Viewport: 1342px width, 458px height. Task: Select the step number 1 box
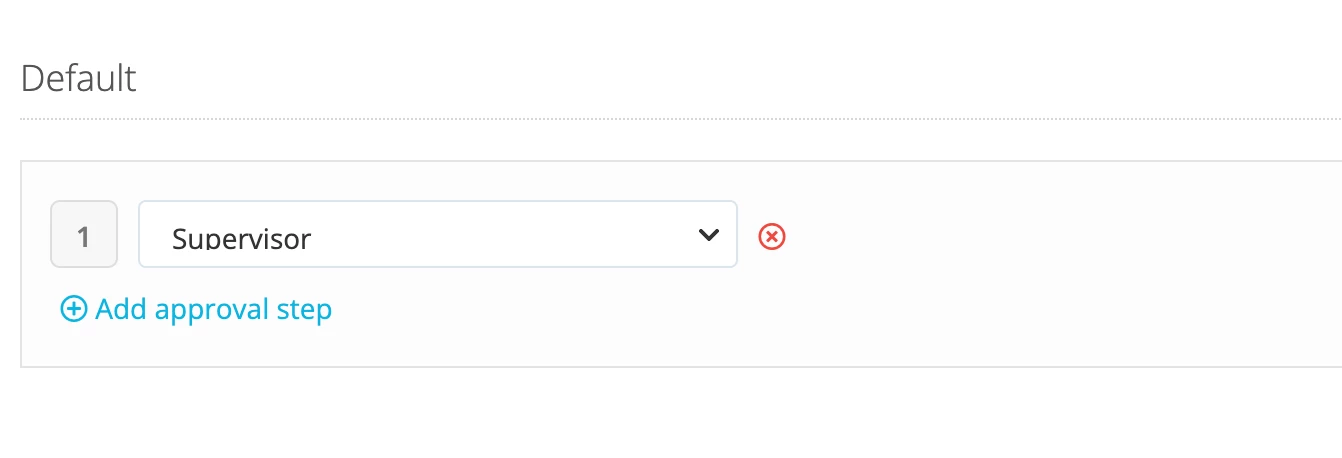[x=84, y=234]
